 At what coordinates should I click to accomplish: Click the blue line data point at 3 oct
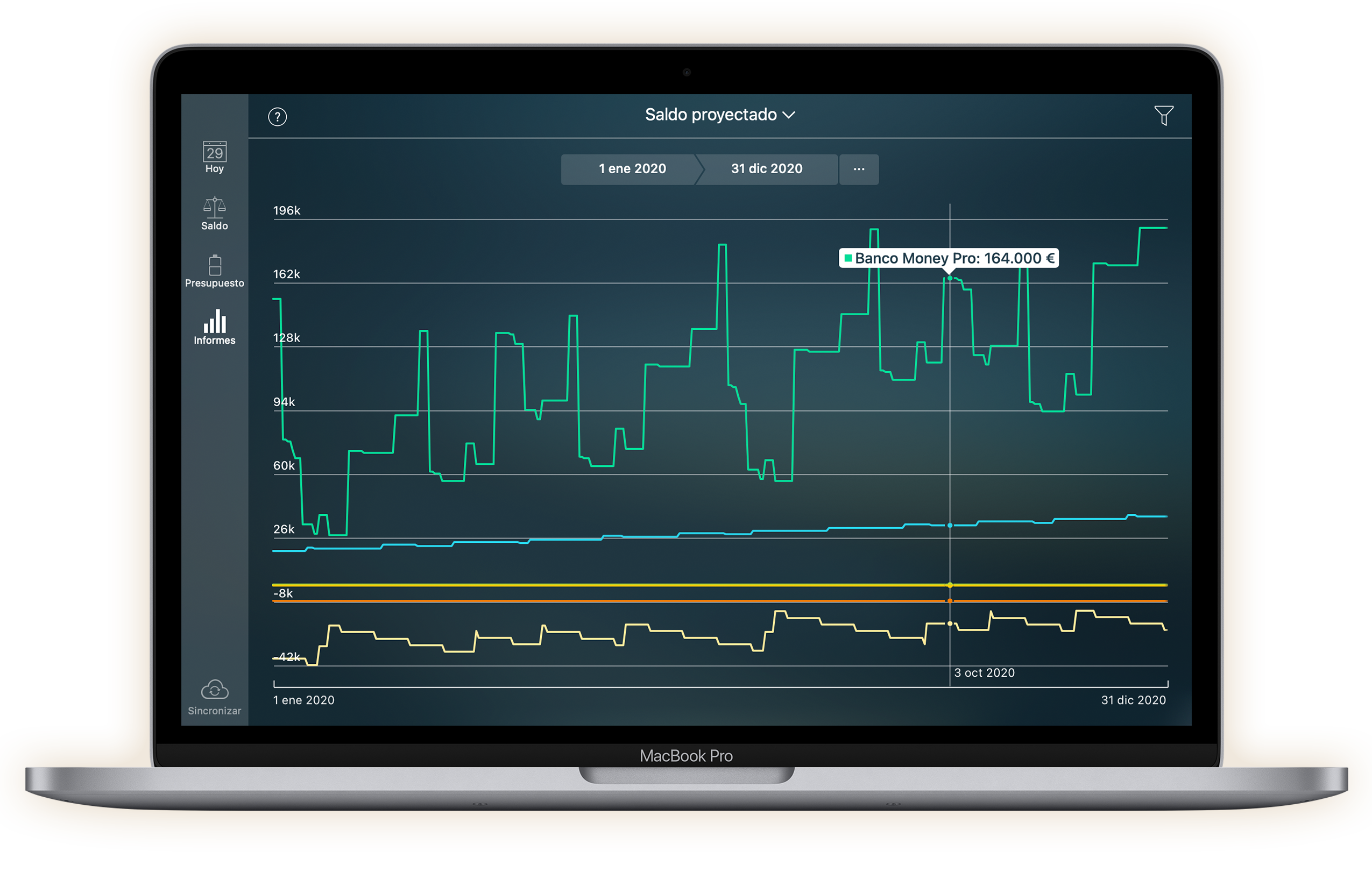point(950,525)
